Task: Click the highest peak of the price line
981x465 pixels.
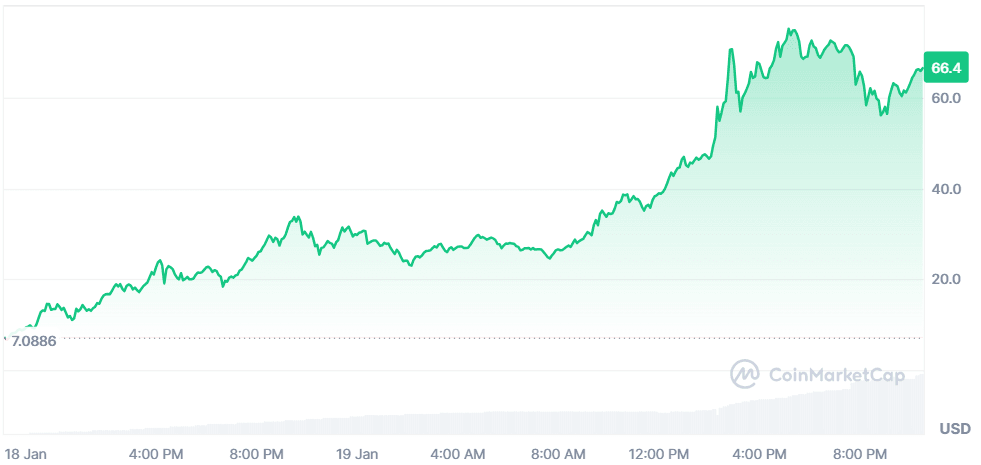Action: (x=790, y=30)
